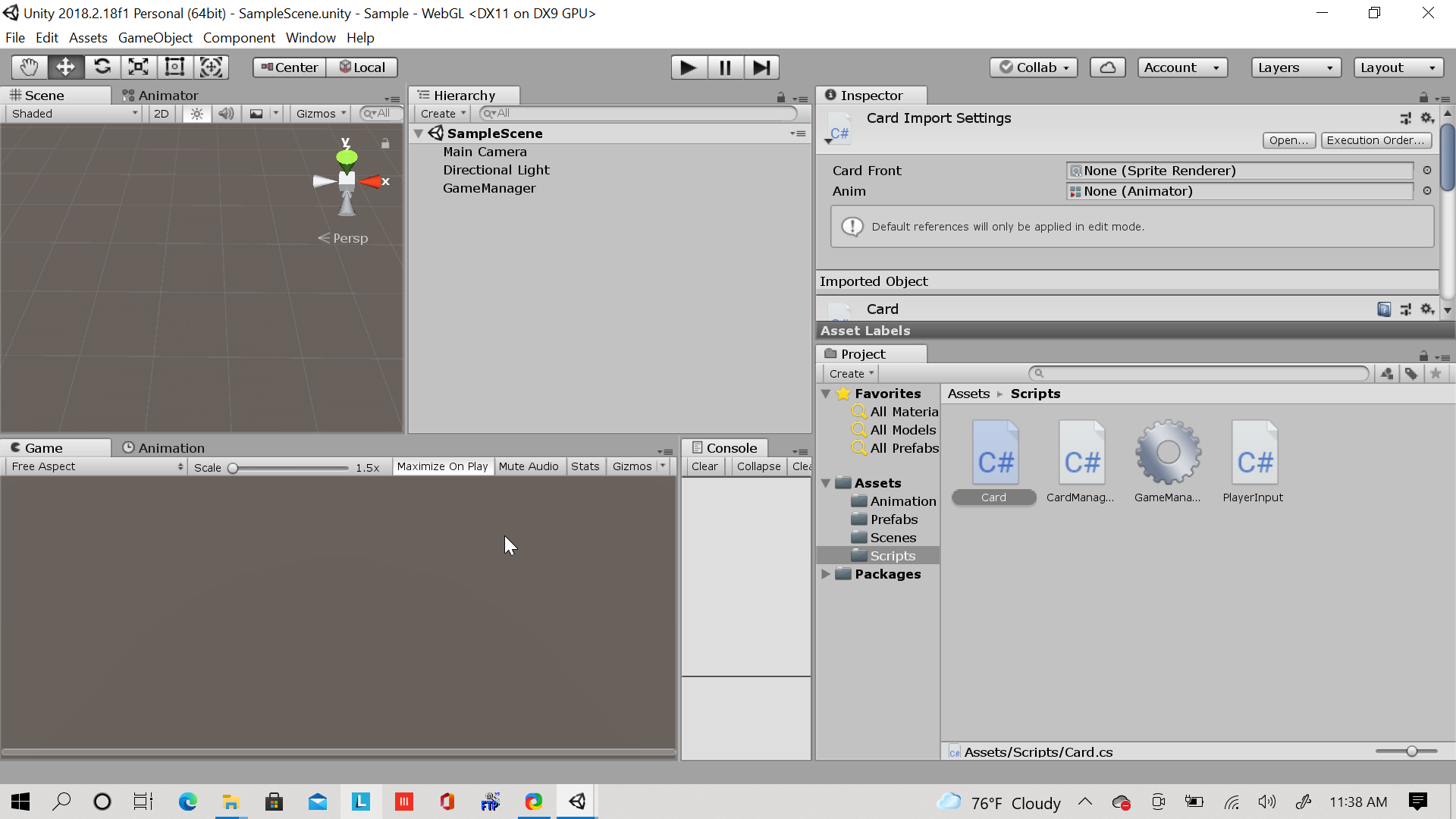Enable Maximize On Play

point(442,466)
